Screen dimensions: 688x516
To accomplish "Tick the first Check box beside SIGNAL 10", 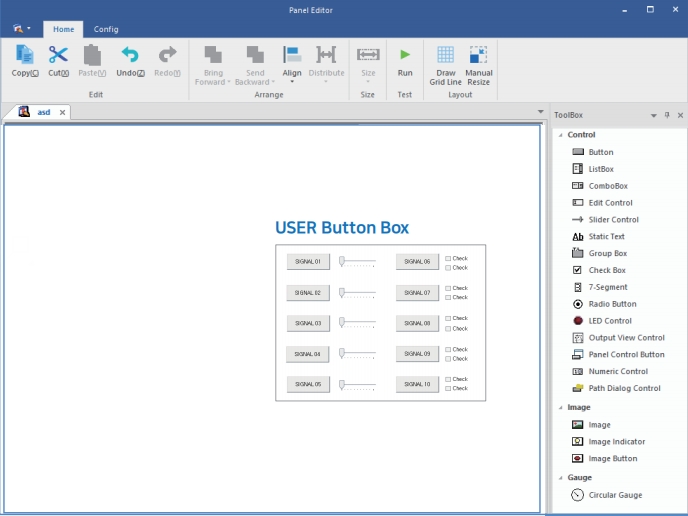I will pos(448,379).
